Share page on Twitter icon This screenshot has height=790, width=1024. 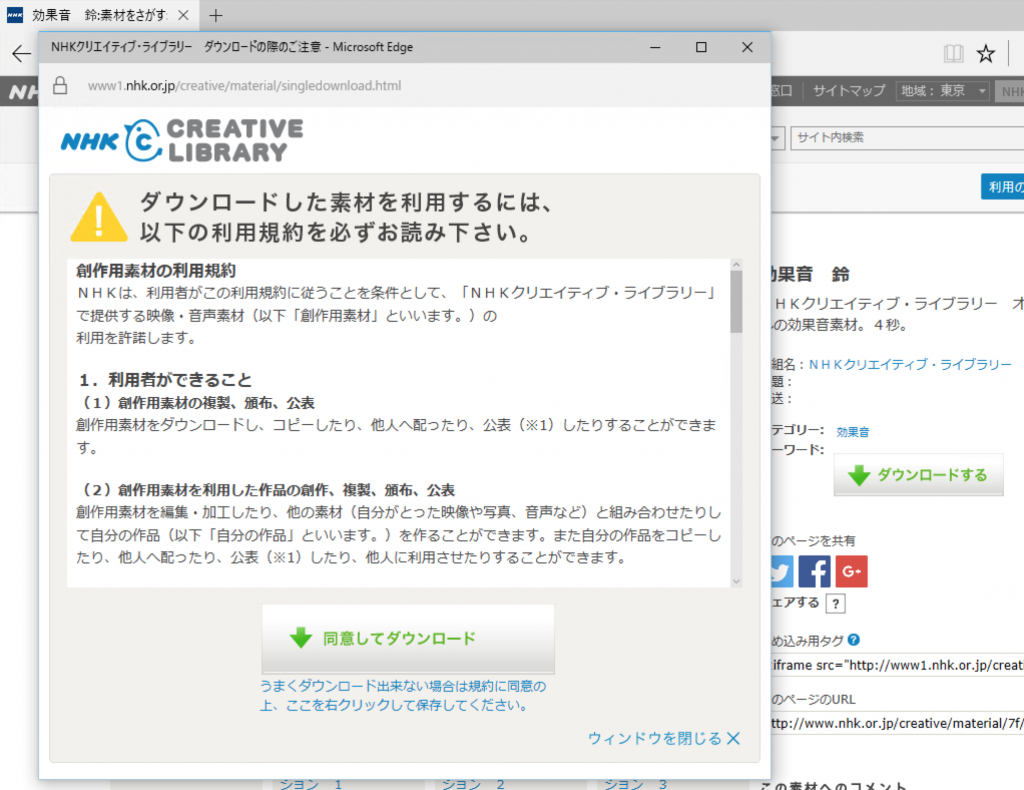tap(782, 571)
